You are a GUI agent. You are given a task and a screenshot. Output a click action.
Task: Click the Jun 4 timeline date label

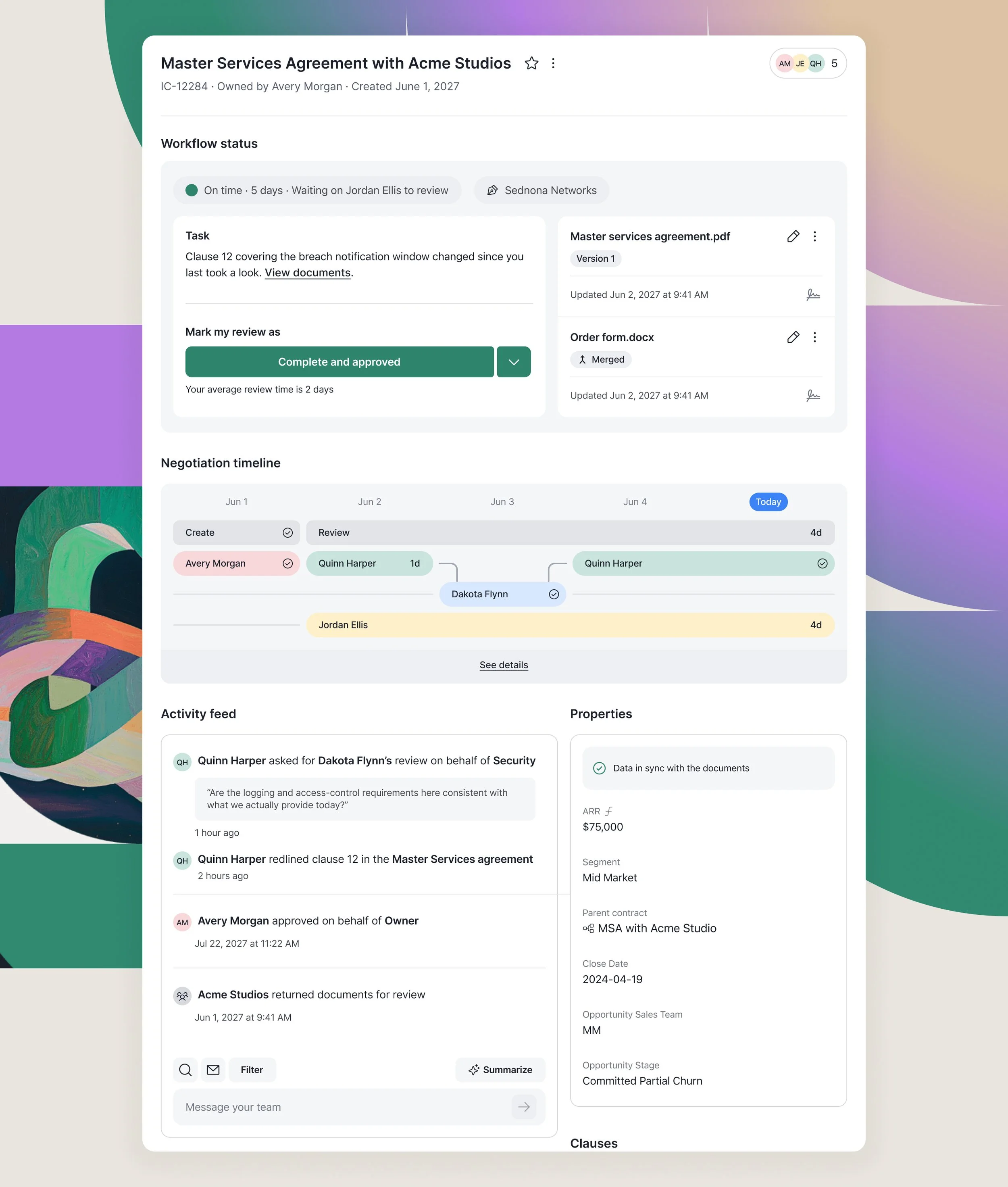tap(635, 502)
